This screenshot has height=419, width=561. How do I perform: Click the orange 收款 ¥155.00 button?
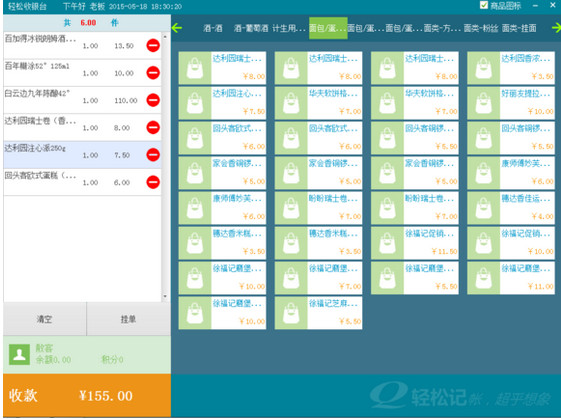[x=87, y=395]
